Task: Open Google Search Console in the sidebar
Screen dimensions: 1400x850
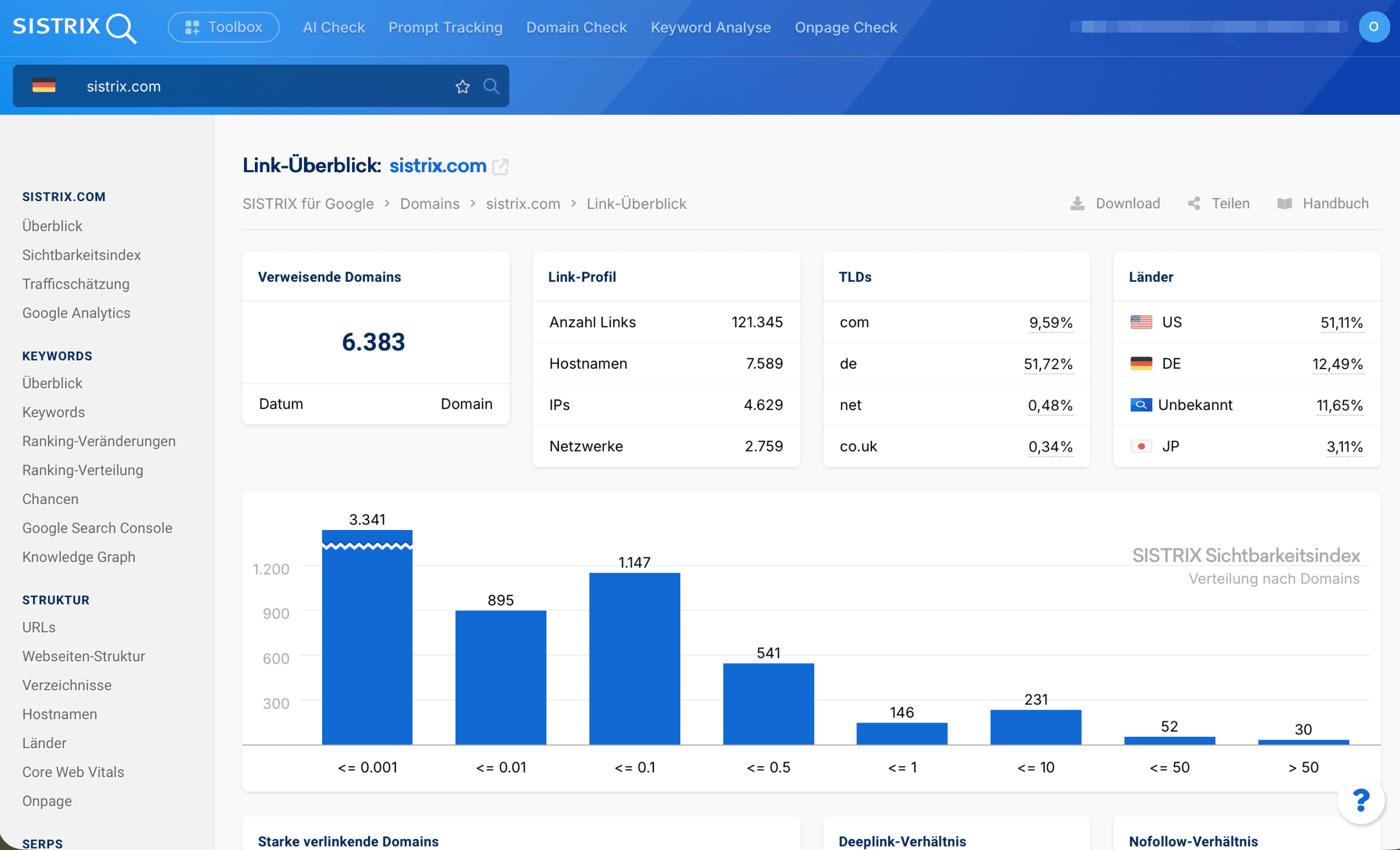Action: [x=97, y=528]
